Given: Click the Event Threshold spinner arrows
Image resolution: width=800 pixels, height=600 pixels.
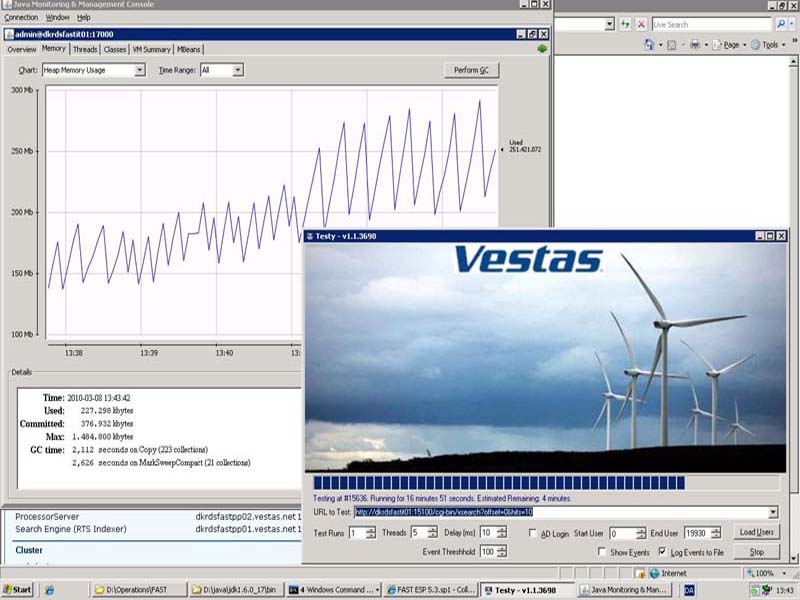Looking at the screenshot, I should click(502, 552).
